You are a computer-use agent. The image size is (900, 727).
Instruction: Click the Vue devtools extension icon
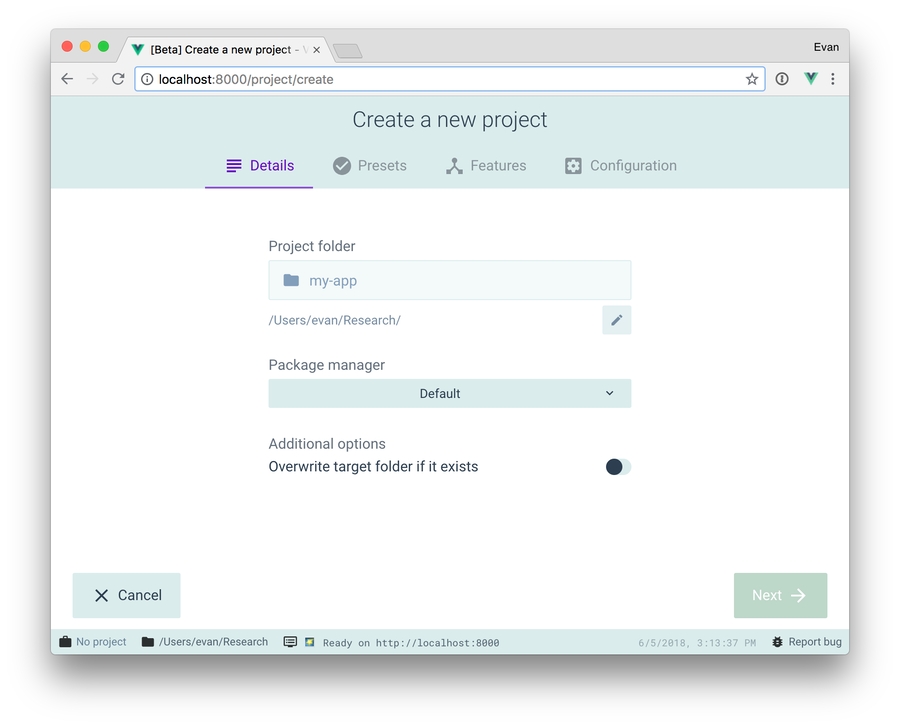click(x=810, y=79)
